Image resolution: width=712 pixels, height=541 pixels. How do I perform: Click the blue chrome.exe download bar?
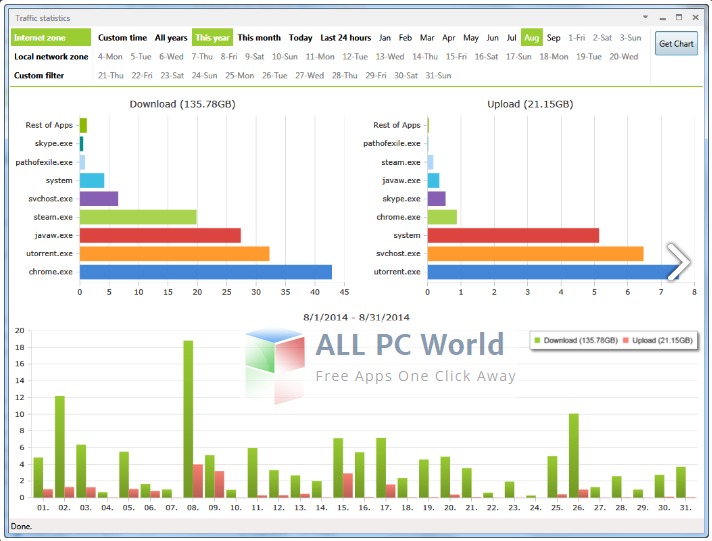point(206,272)
